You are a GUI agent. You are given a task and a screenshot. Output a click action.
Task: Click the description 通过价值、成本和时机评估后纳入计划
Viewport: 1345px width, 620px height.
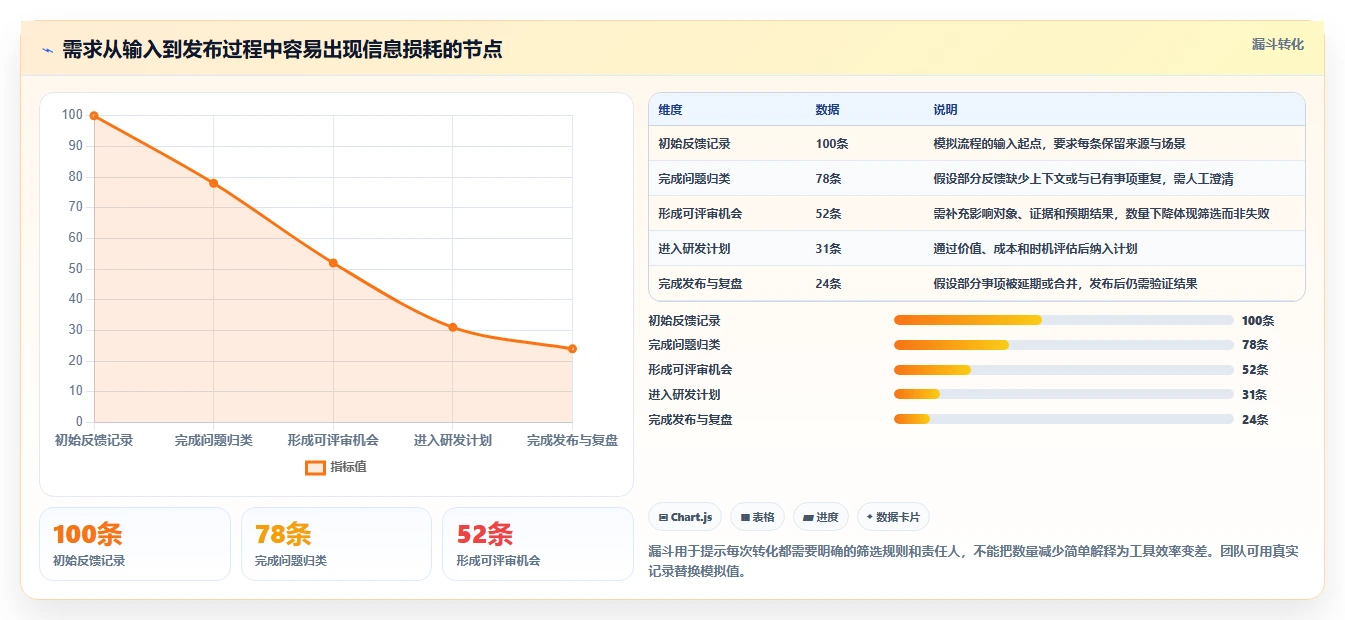coord(1036,249)
